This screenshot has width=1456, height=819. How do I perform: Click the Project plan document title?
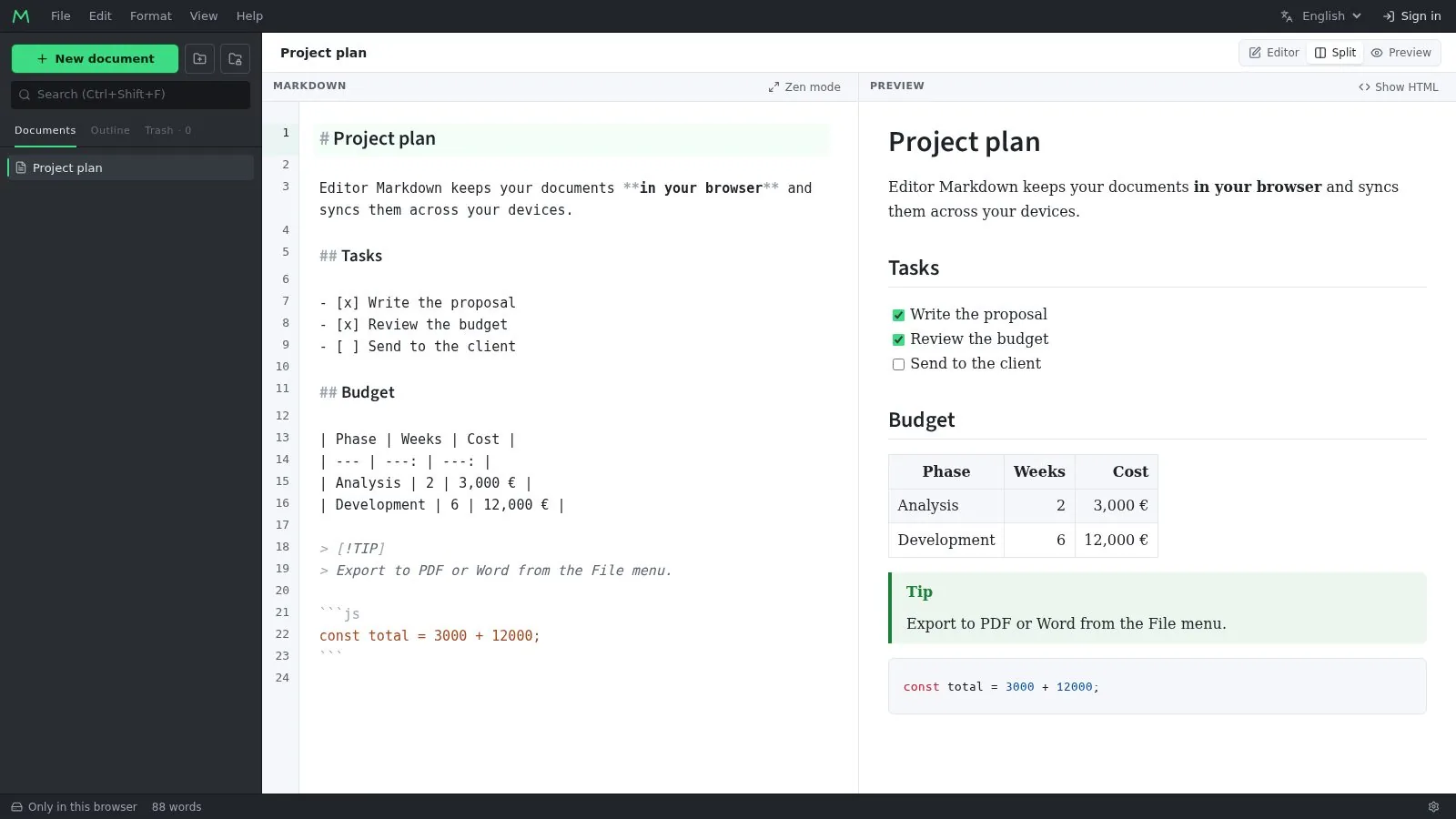point(323,53)
